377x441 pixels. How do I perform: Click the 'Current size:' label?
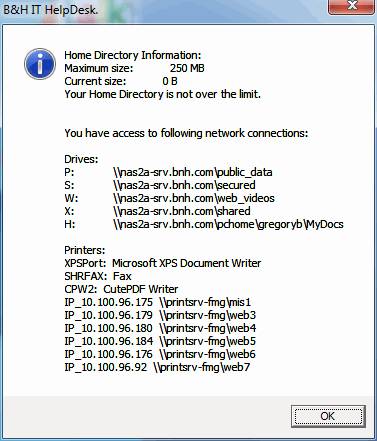[x=95, y=81]
